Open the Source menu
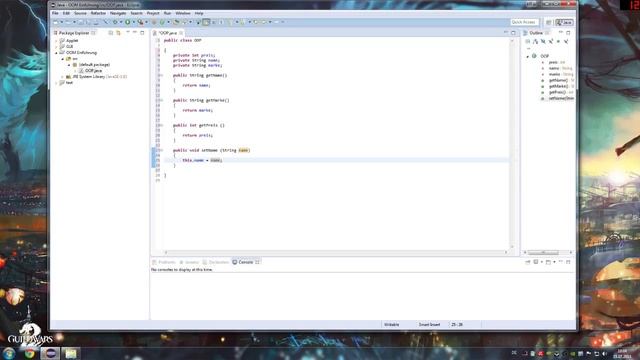This screenshot has height=360, width=640. (80, 13)
